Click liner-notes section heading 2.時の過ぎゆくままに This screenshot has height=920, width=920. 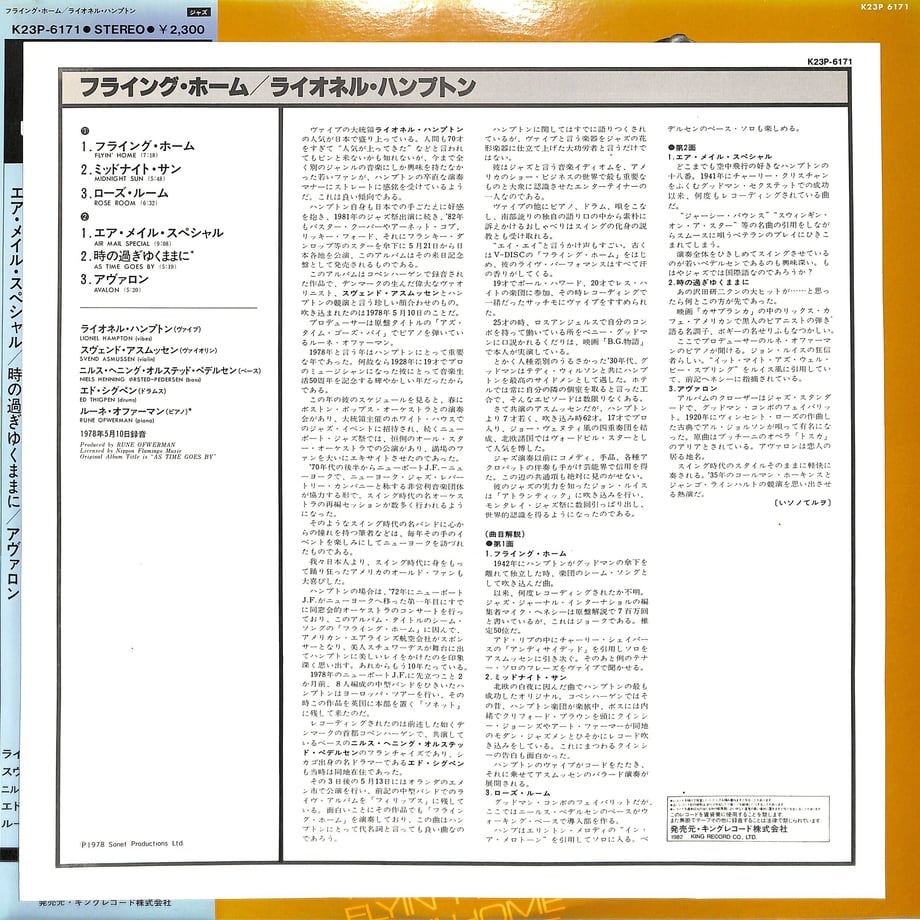[708, 282]
